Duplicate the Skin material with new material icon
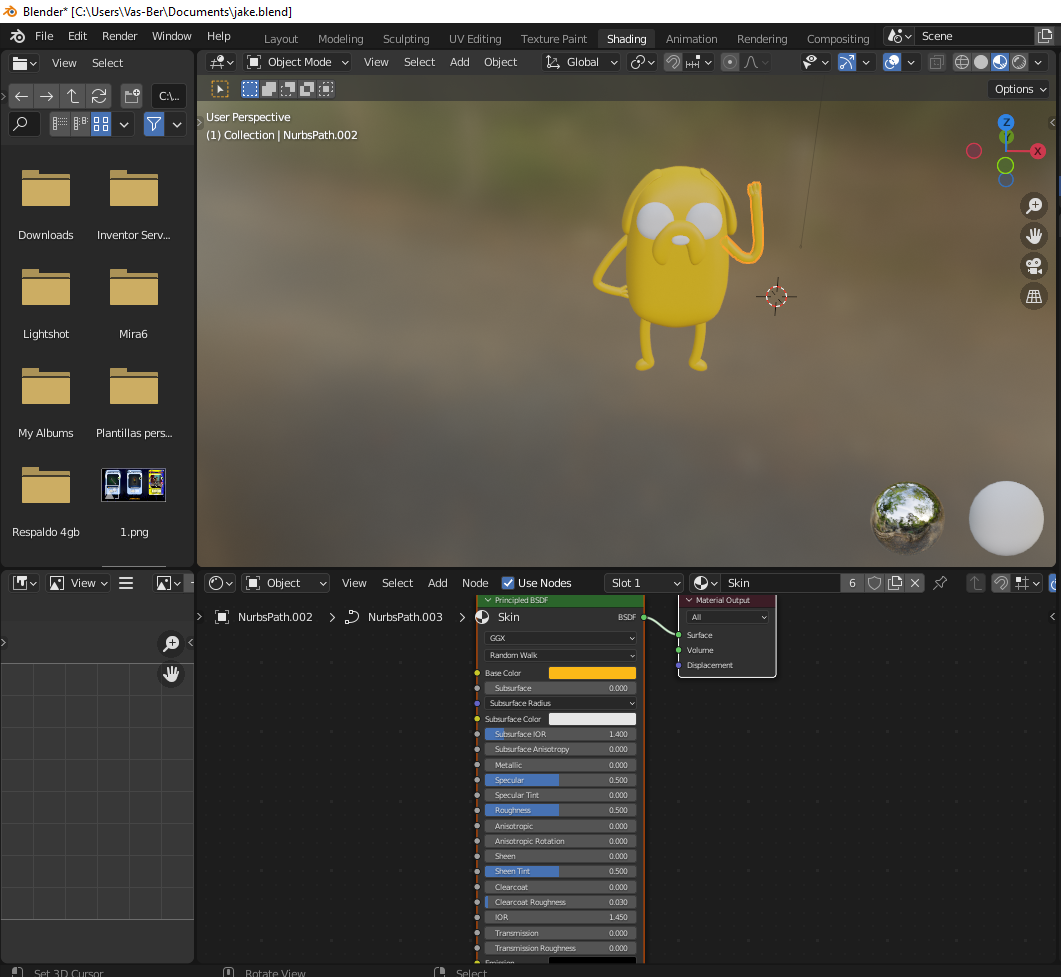1061x977 pixels. pos(895,583)
